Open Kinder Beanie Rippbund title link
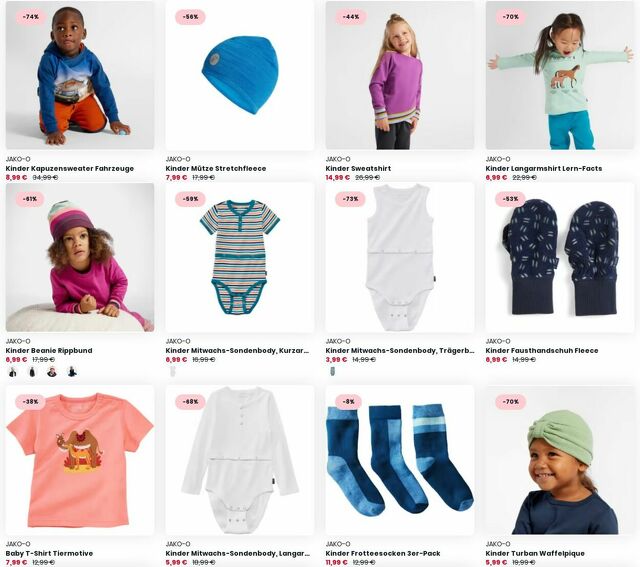The image size is (640, 567). coord(49,351)
